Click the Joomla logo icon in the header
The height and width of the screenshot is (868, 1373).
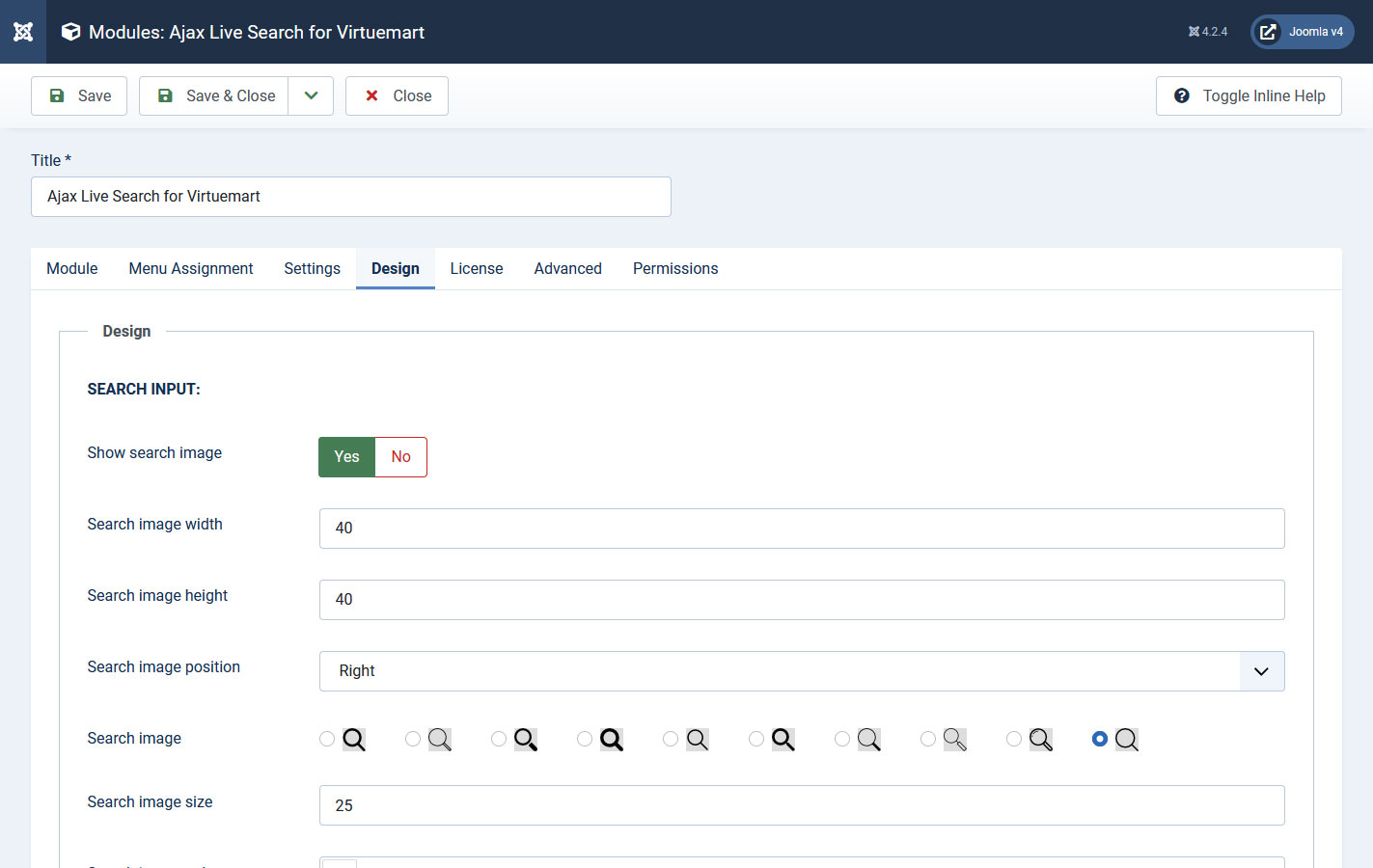pyautogui.click(x=23, y=32)
